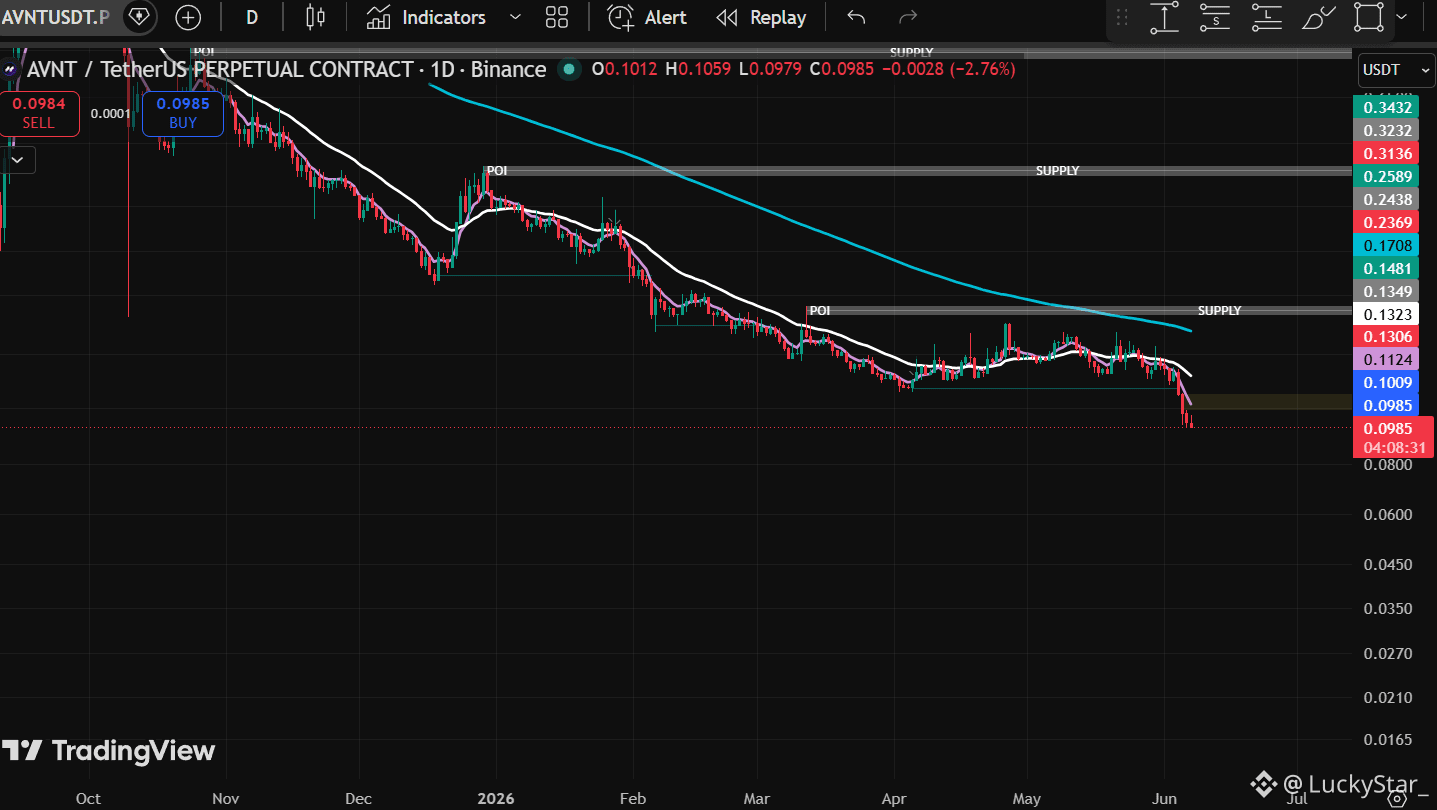
Task: Click the 0.0985 BUY button
Action: pyautogui.click(x=183, y=113)
